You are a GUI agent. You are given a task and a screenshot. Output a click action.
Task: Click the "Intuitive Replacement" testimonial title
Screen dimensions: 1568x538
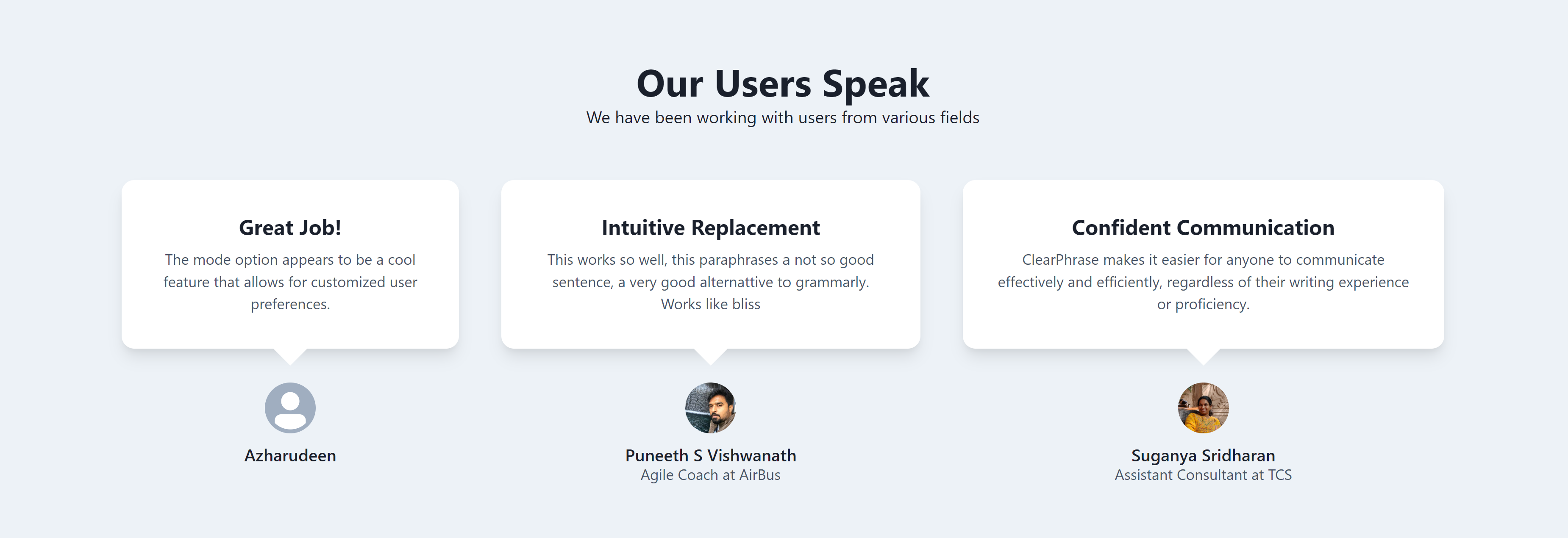tap(710, 227)
